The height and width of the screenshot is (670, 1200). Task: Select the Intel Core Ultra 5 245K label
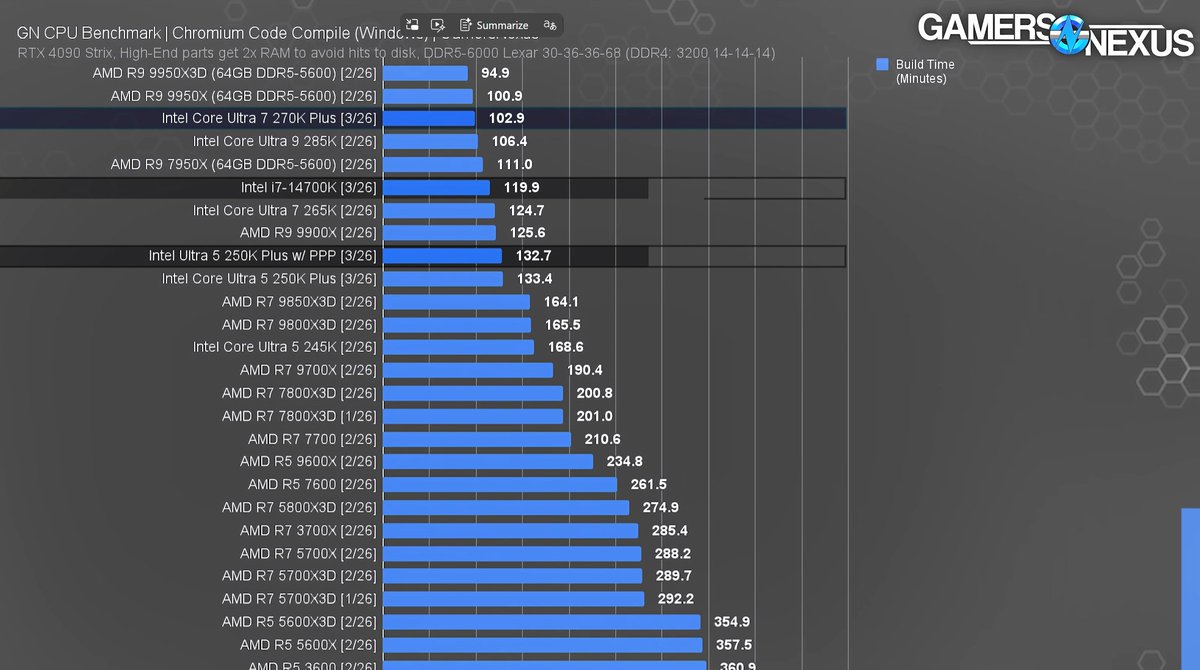[x=285, y=346]
